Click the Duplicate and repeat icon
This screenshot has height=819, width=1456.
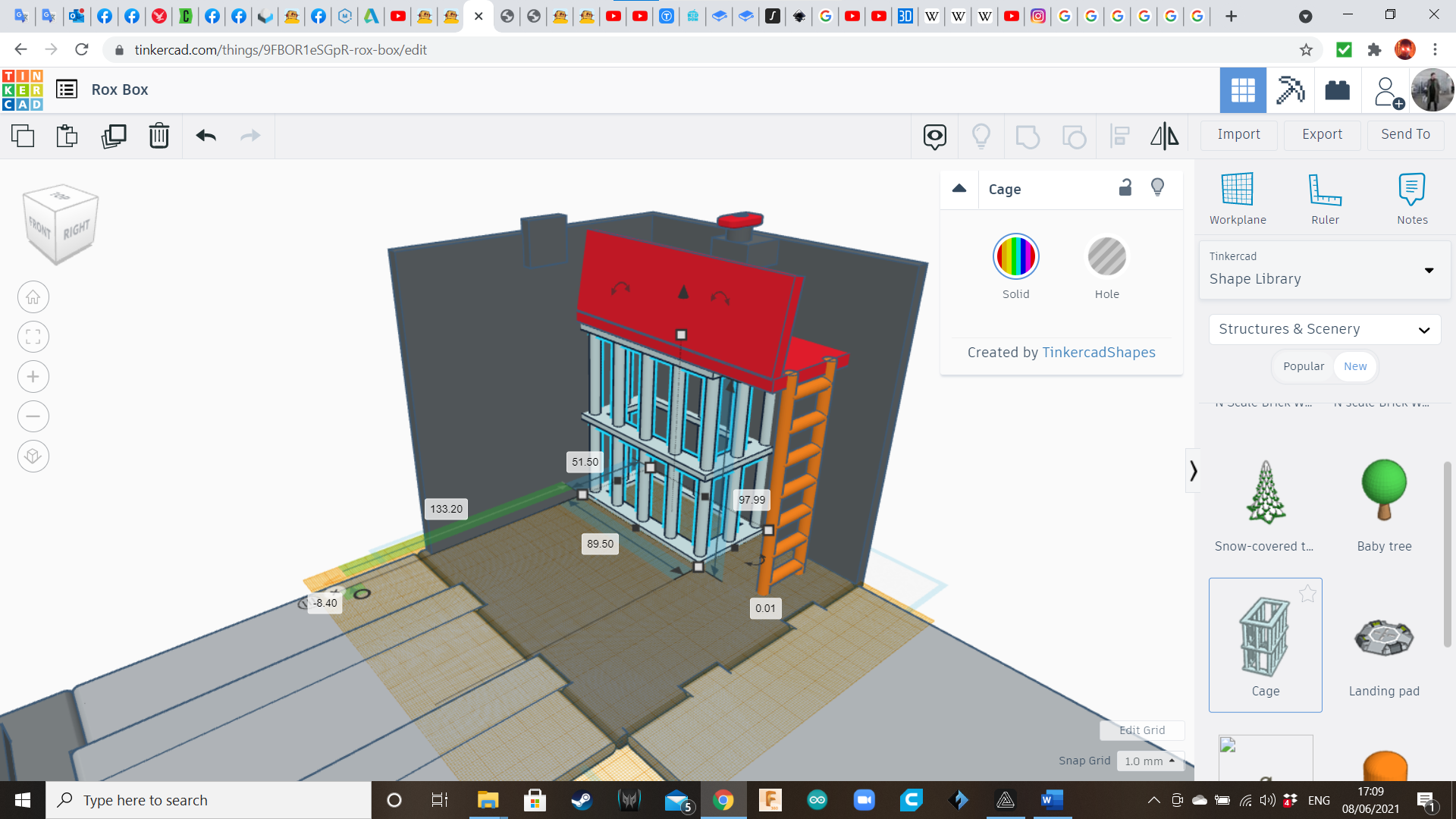(x=114, y=136)
